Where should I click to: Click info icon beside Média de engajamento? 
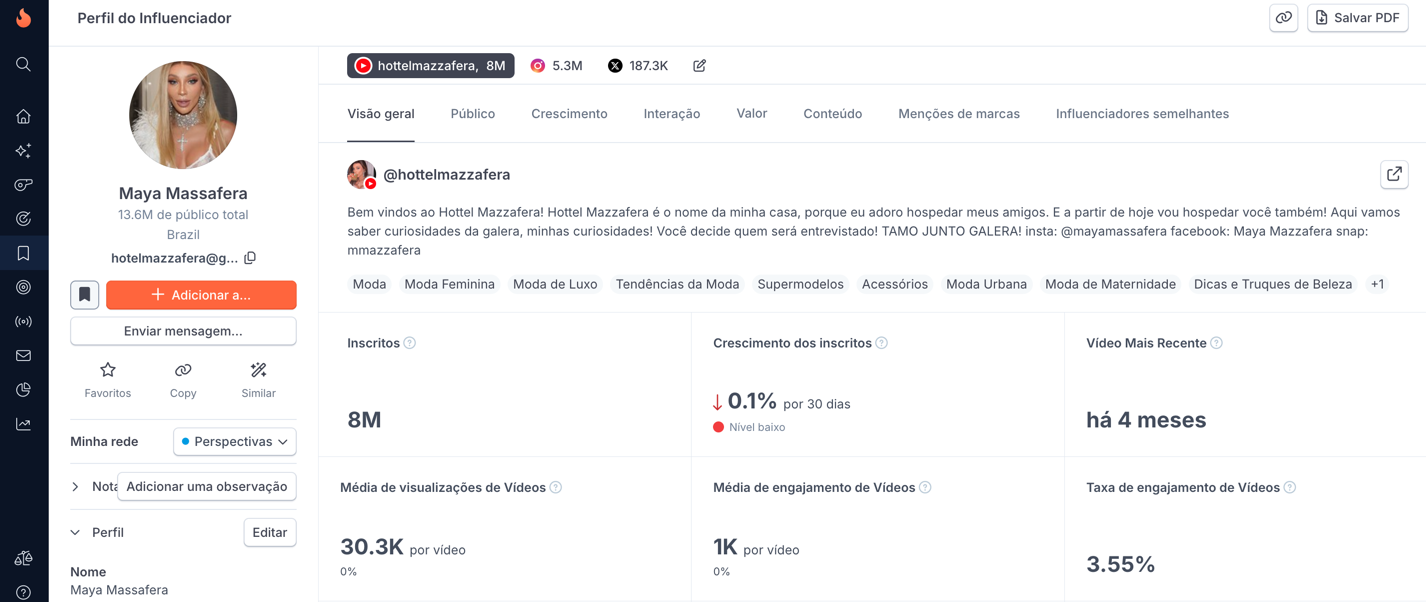tap(925, 488)
